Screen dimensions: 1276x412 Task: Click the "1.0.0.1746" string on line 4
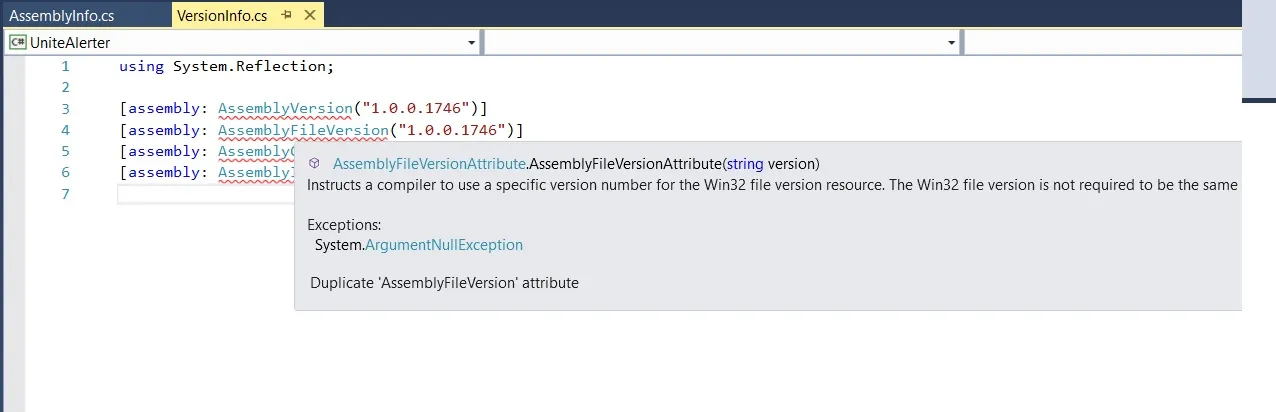[451, 130]
